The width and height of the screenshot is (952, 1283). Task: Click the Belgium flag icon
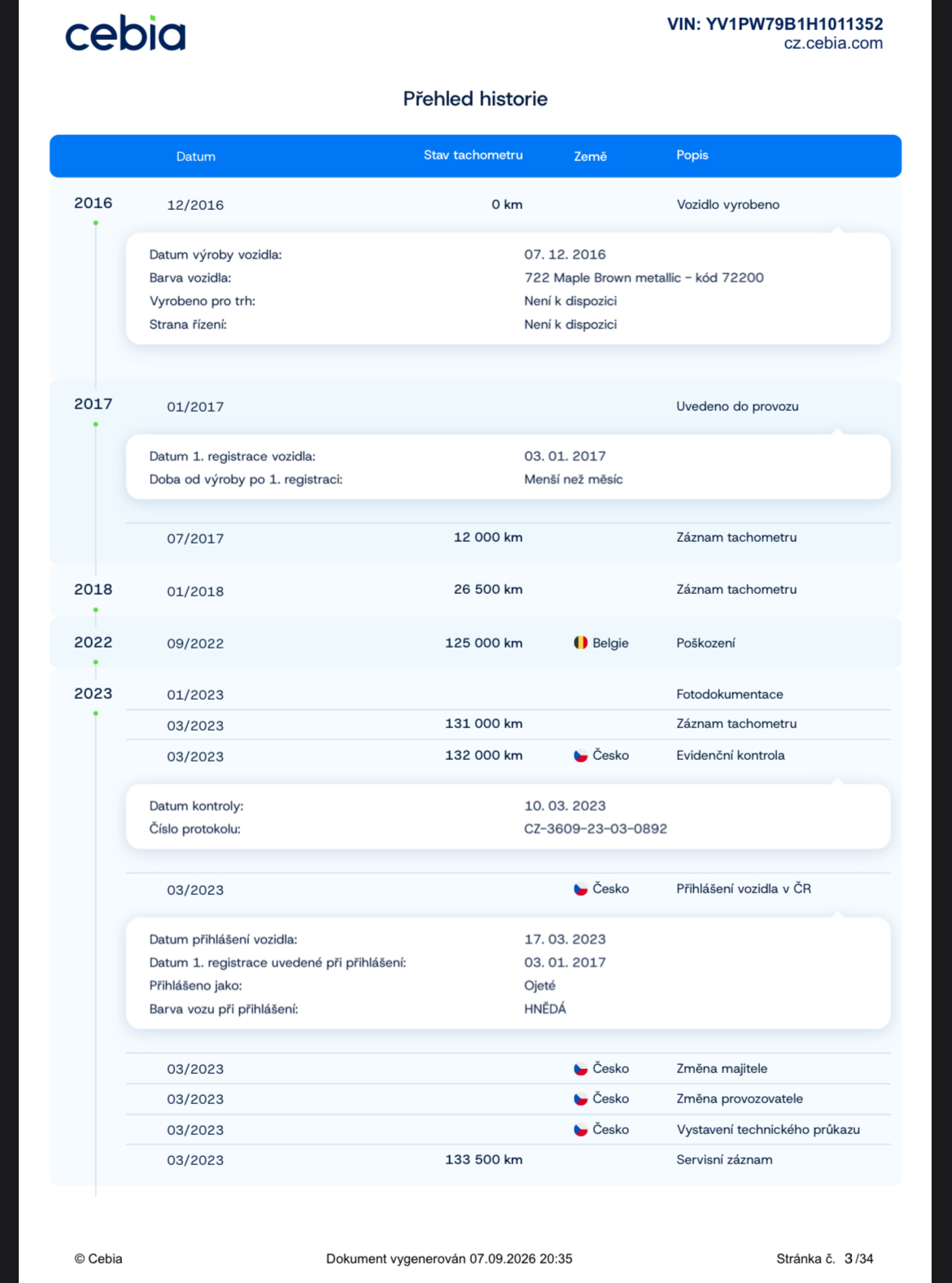point(581,643)
